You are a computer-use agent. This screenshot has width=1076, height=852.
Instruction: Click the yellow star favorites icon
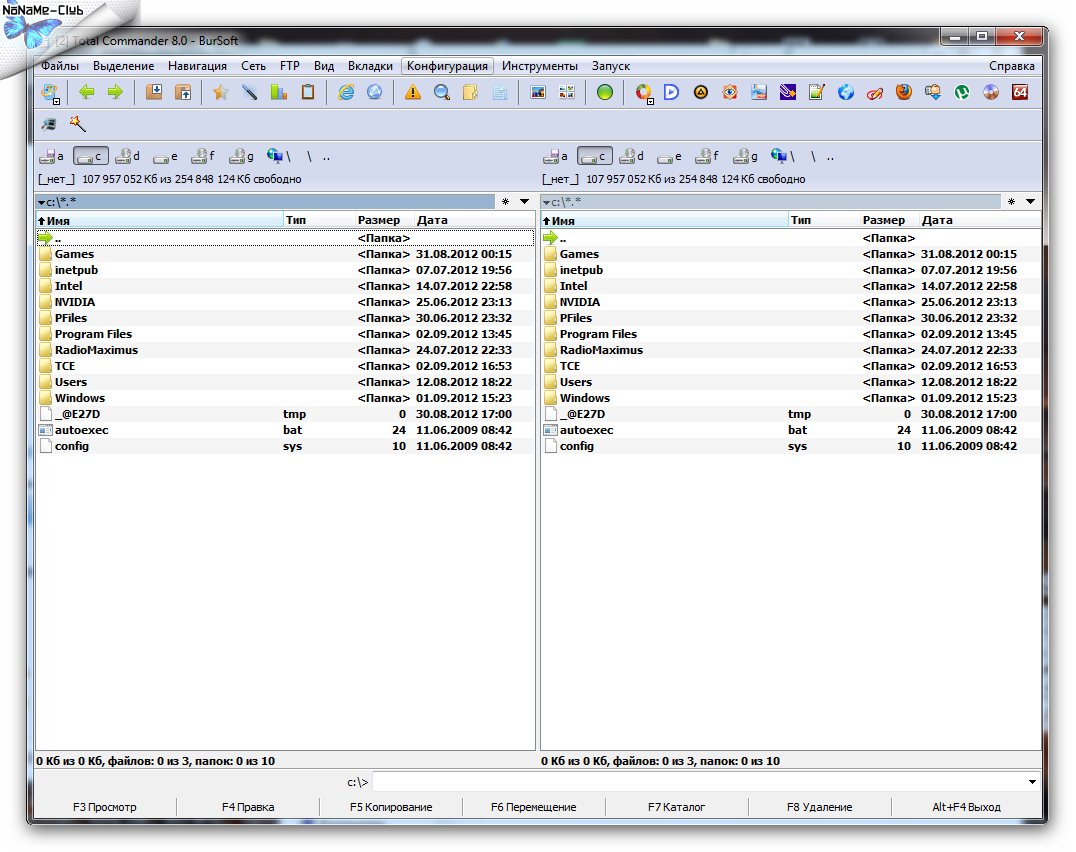click(221, 93)
